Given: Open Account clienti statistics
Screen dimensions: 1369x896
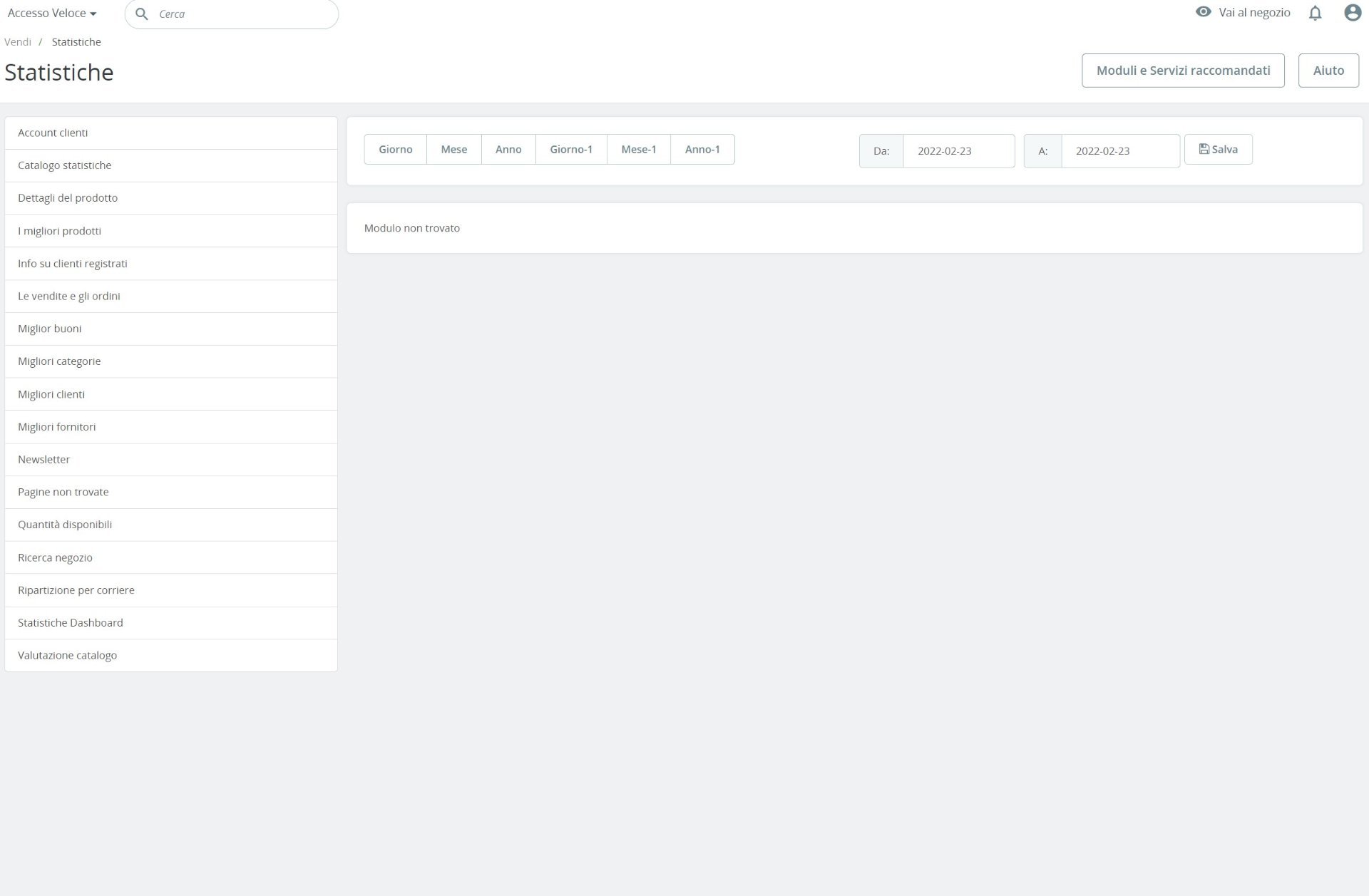Looking at the screenshot, I should (x=53, y=133).
